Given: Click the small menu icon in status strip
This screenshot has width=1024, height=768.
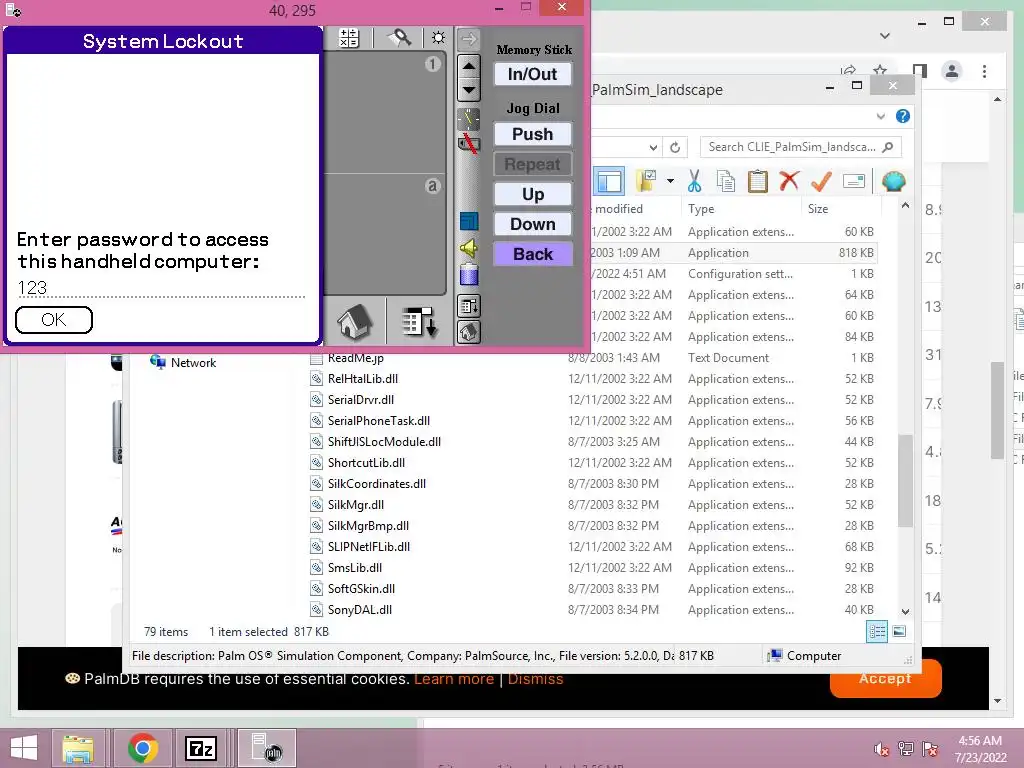Looking at the screenshot, I should (x=469, y=306).
